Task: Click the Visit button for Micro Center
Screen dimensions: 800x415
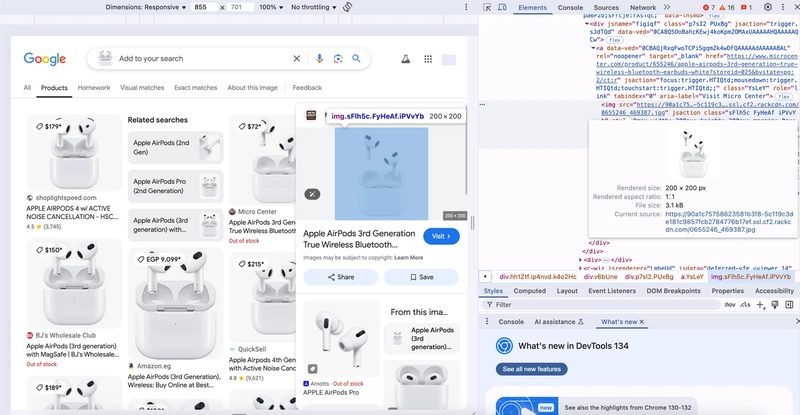Action: (x=441, y=236)
